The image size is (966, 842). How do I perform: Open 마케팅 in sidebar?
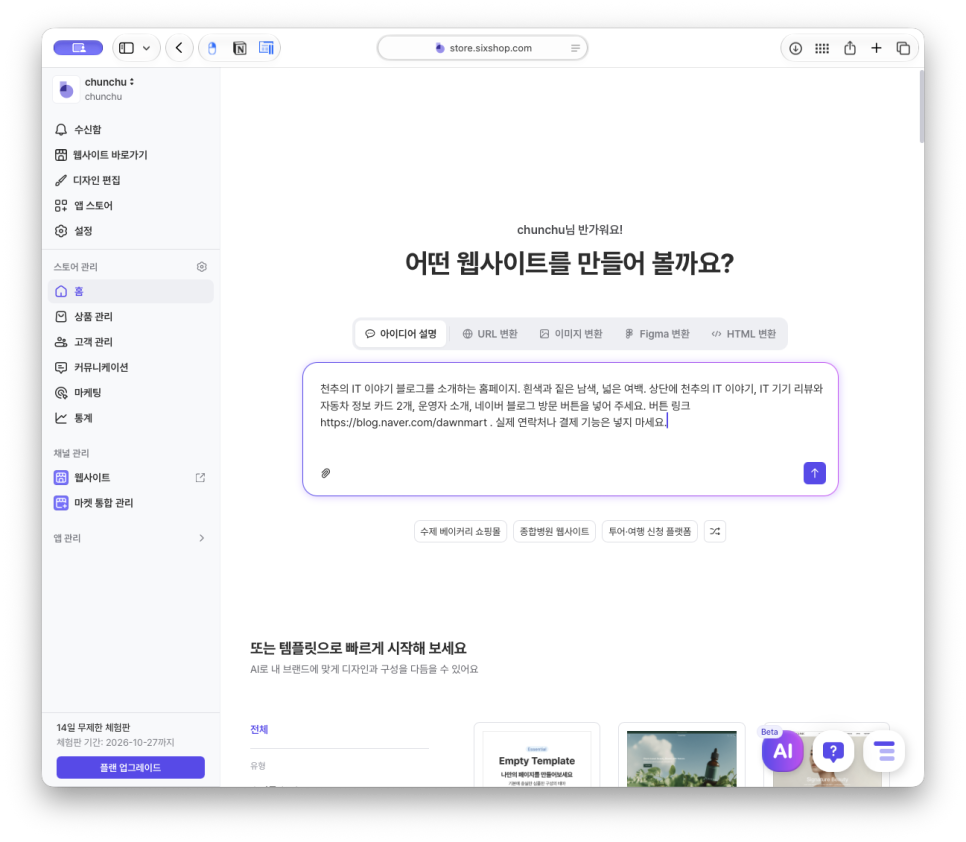pyautogui.click(x=131, y=392)
